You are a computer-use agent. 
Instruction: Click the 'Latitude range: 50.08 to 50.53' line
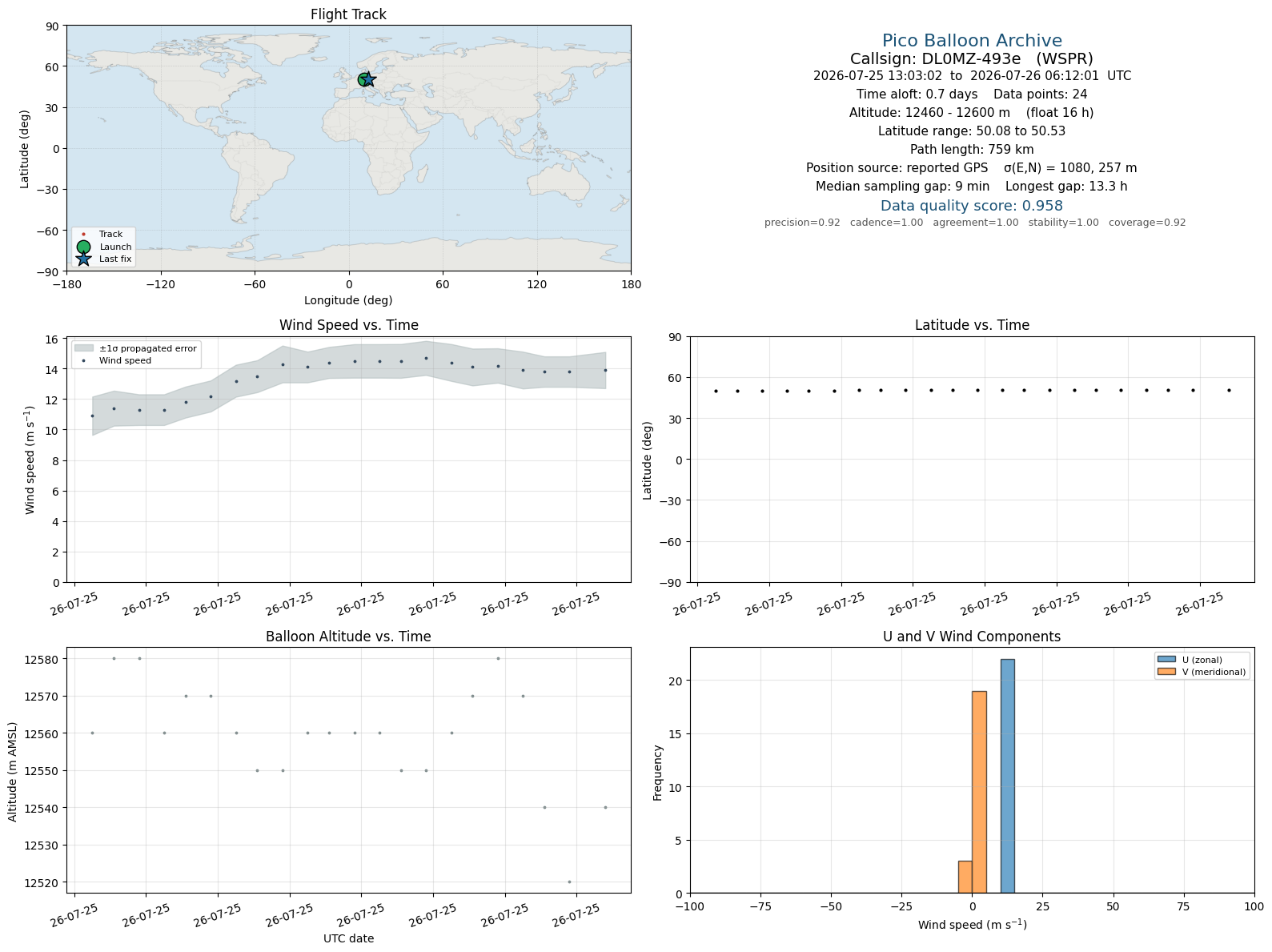point(972,131)
